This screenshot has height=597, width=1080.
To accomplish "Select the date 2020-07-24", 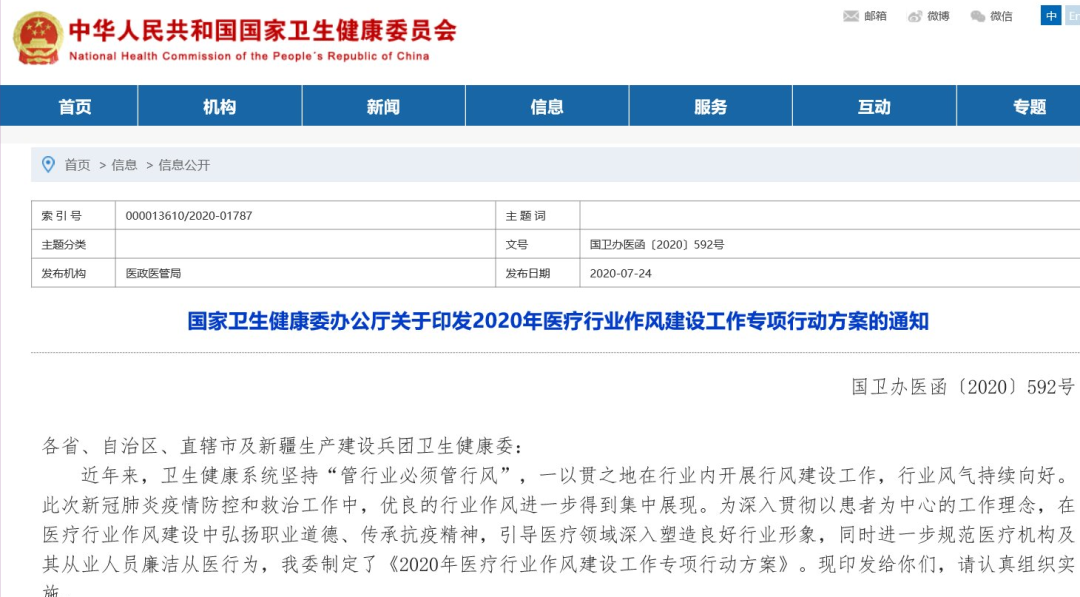I will 621,273.
